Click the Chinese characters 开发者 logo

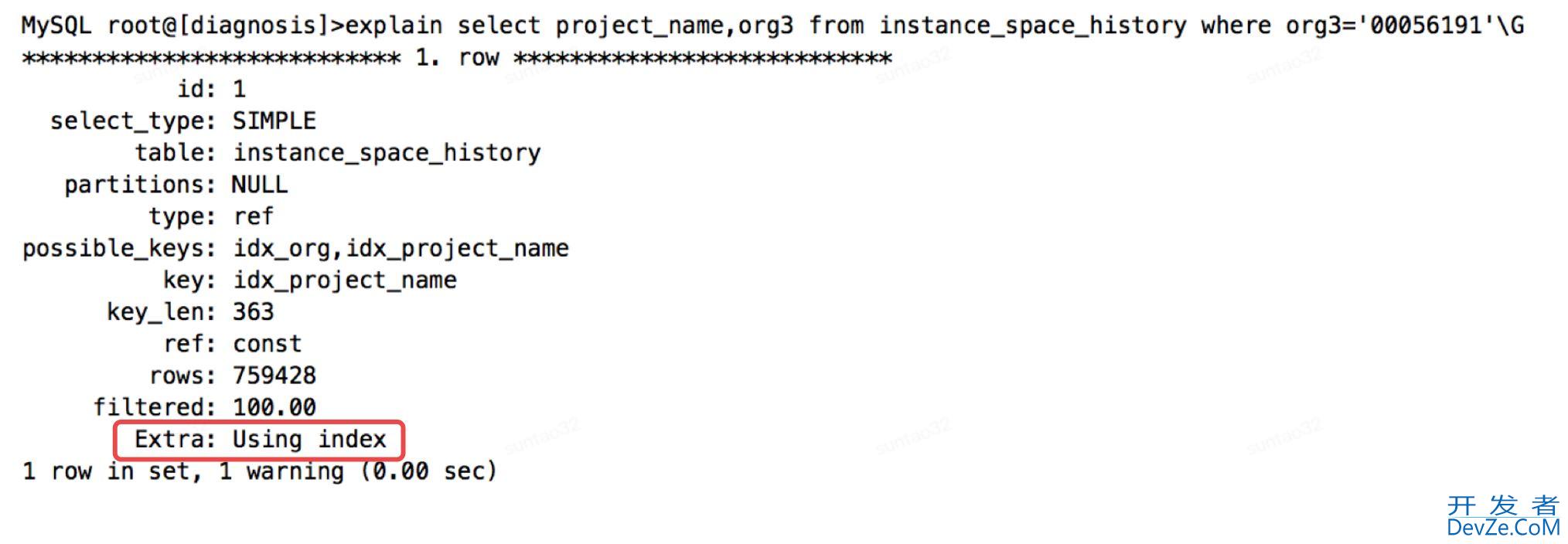coord(1503,505)
